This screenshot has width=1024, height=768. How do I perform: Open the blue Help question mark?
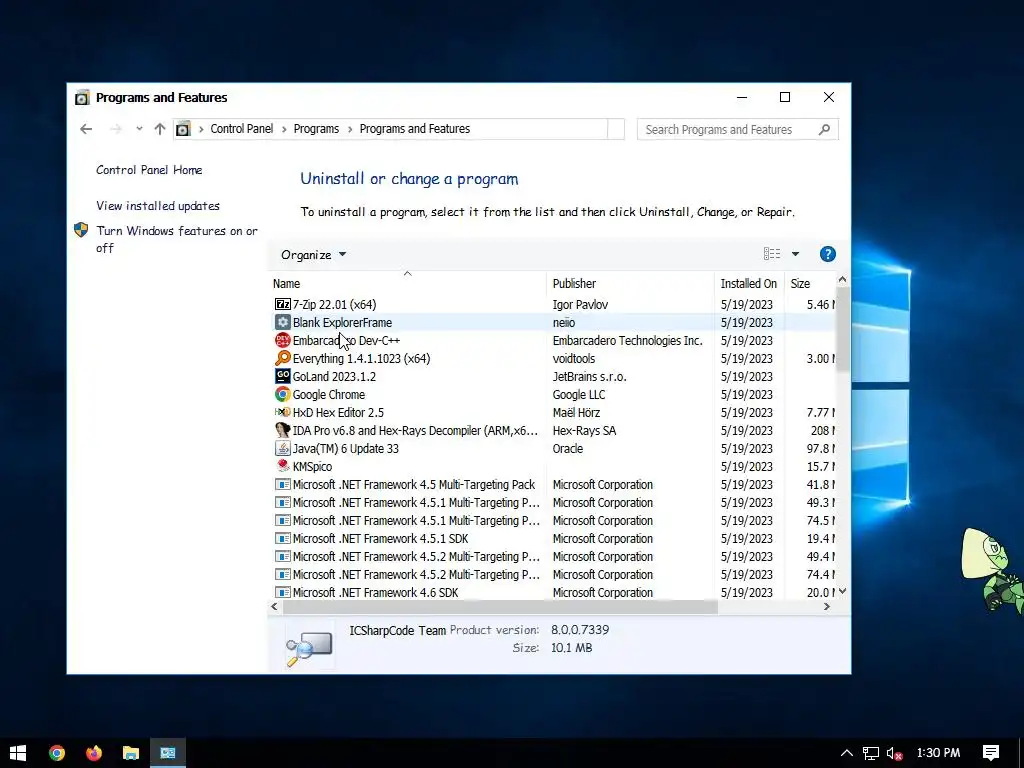(827, 254)
